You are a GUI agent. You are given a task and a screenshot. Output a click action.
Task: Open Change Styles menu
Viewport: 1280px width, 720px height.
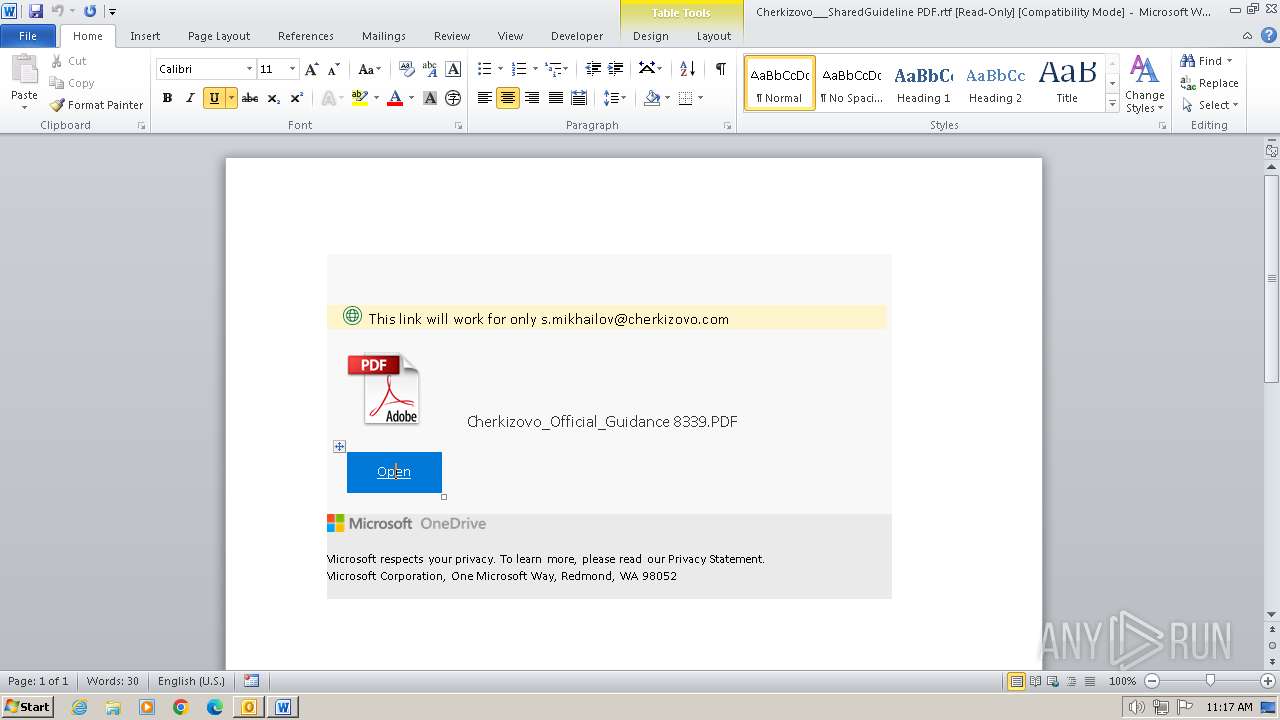pos(1144,84)
